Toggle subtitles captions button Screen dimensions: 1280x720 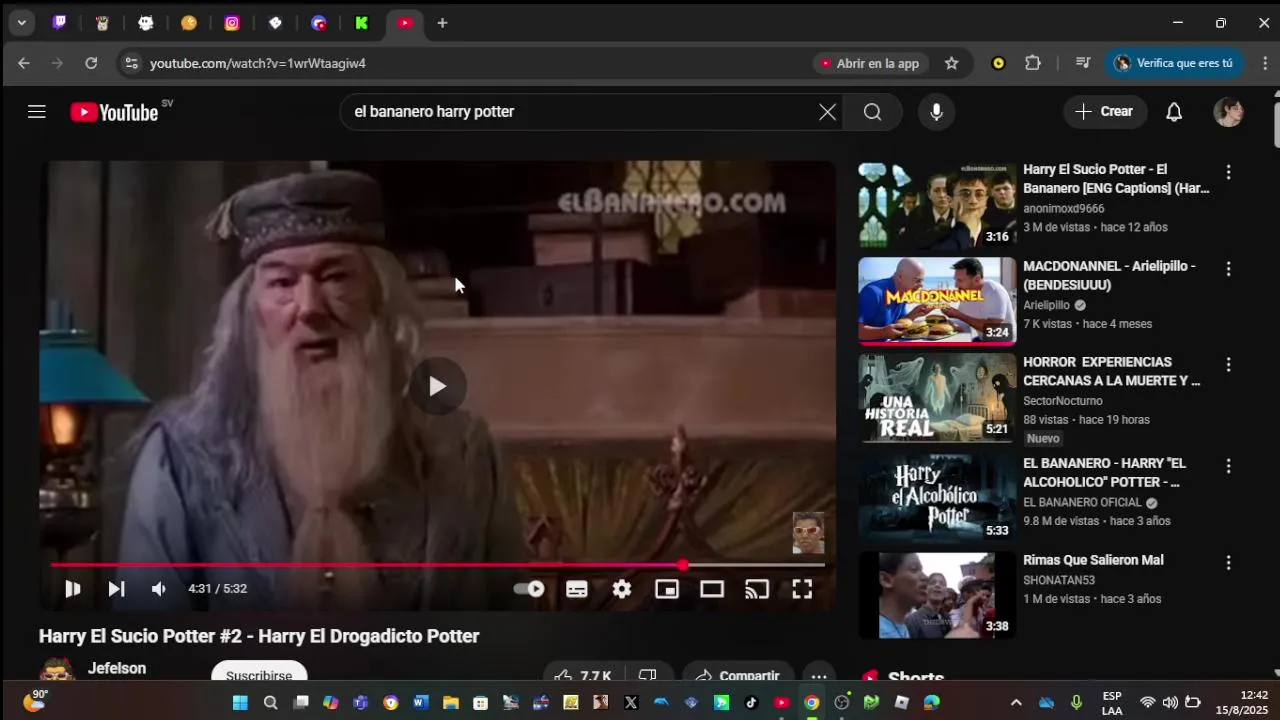tap(577, 589)
